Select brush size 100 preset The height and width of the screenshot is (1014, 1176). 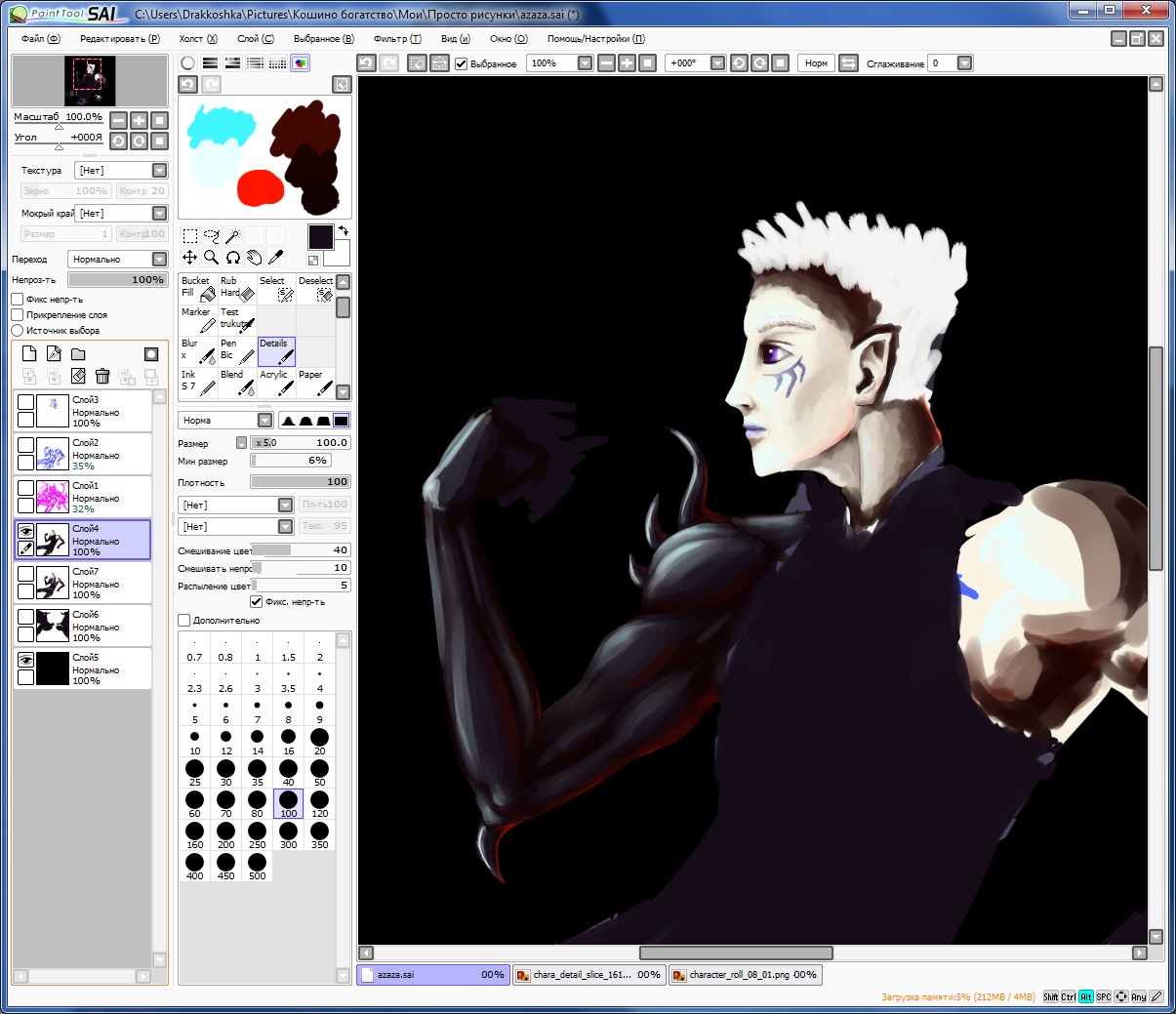coord(288,804)
